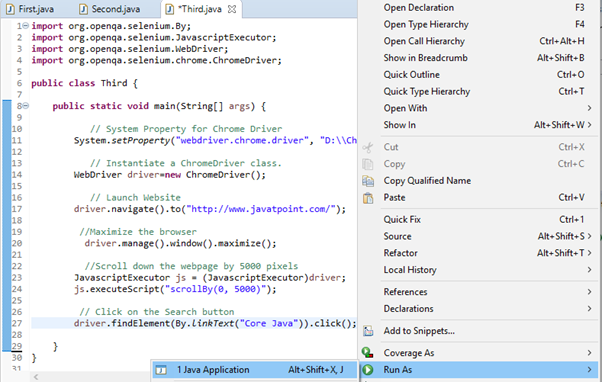Choose Open Declaration from context menu

point(479,8)
